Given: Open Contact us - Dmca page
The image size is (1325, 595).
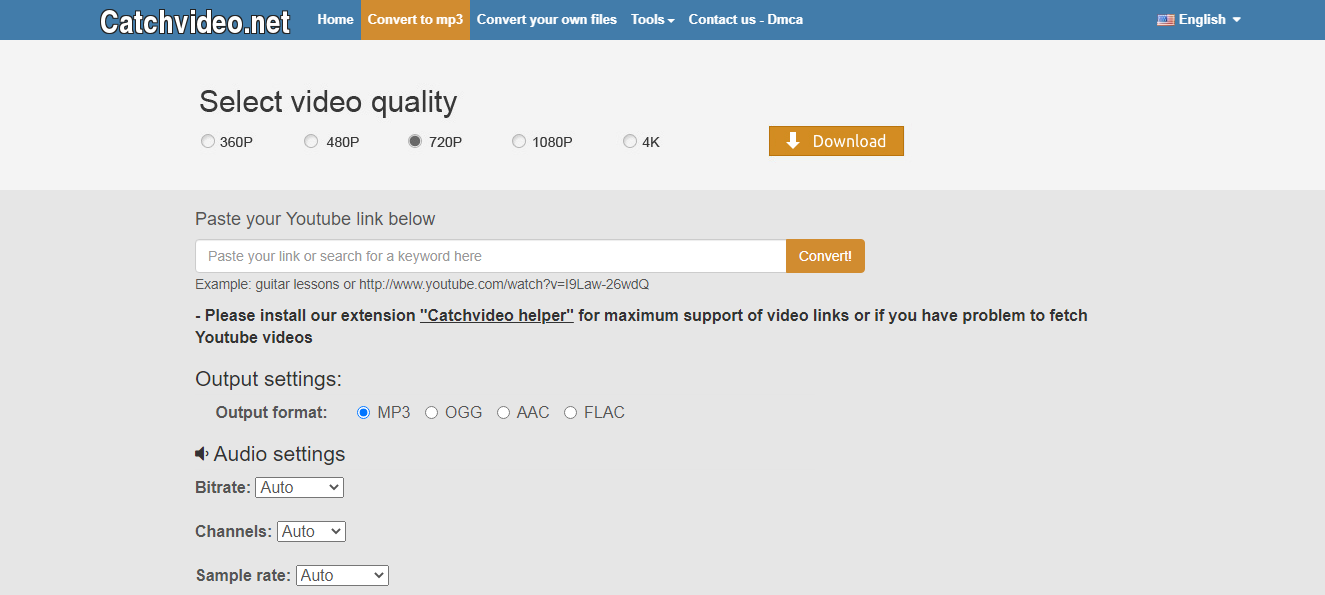Looking at the screenshot, I should click(745, 19).
